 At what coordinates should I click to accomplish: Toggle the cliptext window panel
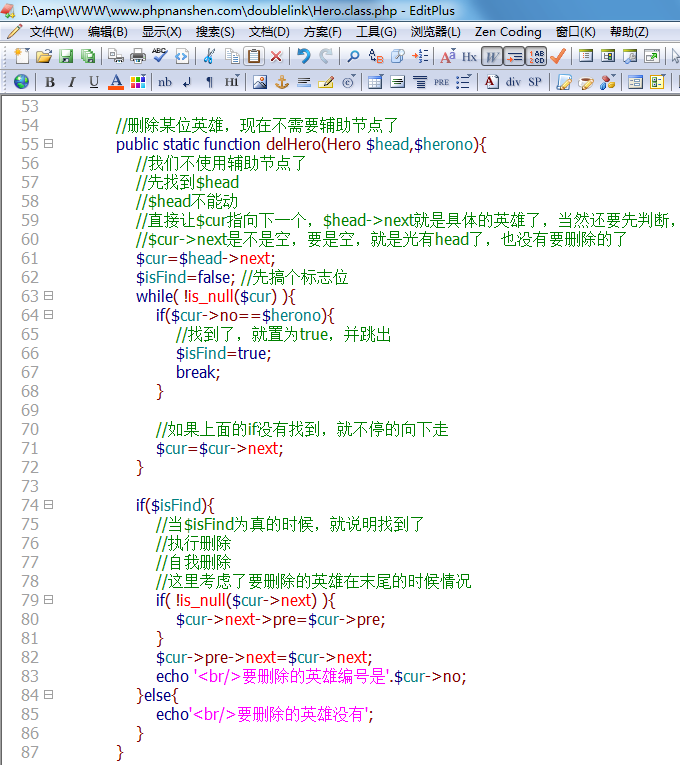585,57
